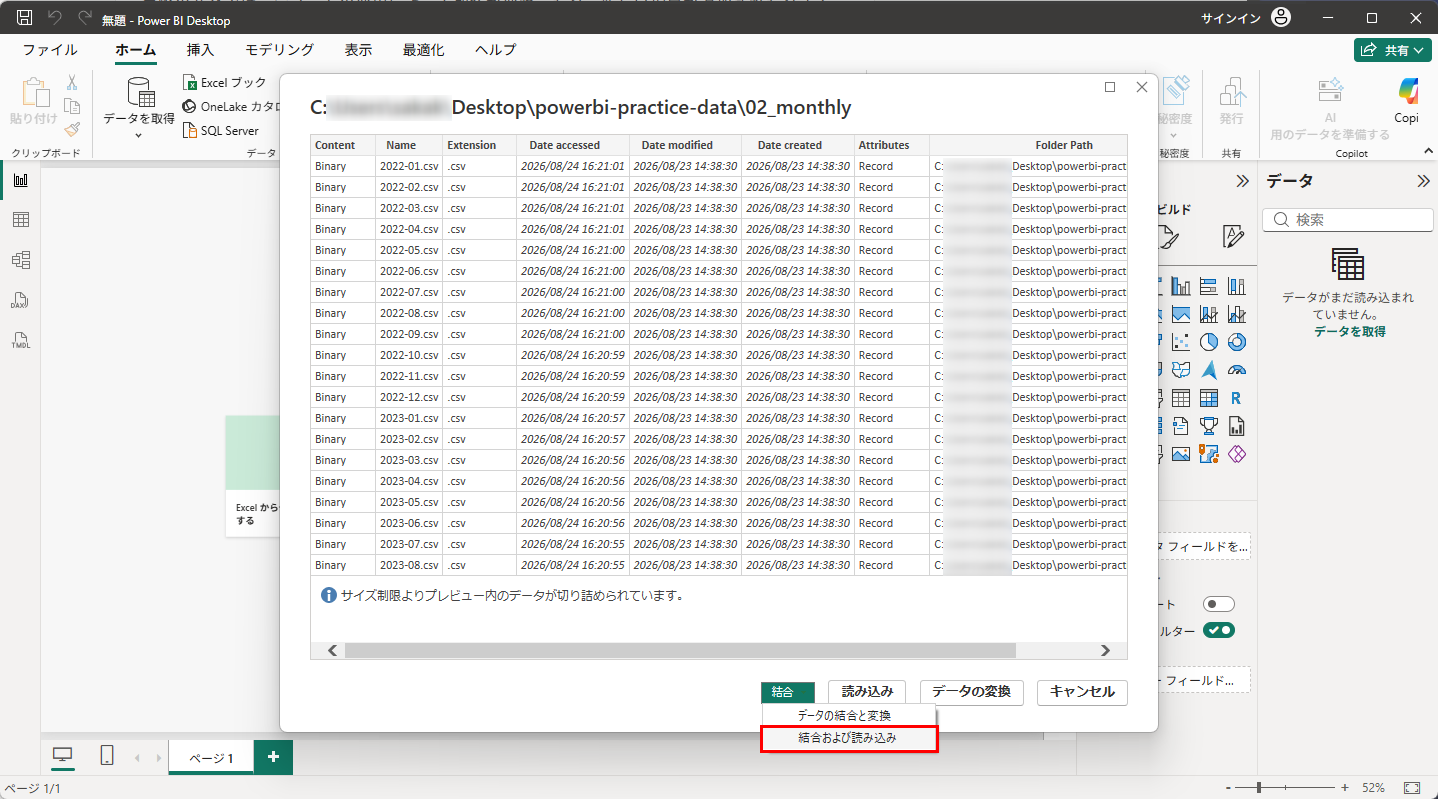Viewport: 1438px width, 799px height.
Task: Select the Azure map arrow visual
Action: [x=1208, y=370]
